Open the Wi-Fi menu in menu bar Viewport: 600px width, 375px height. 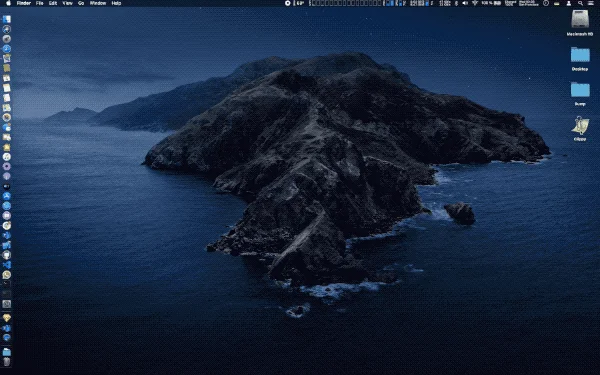(475, 3)
